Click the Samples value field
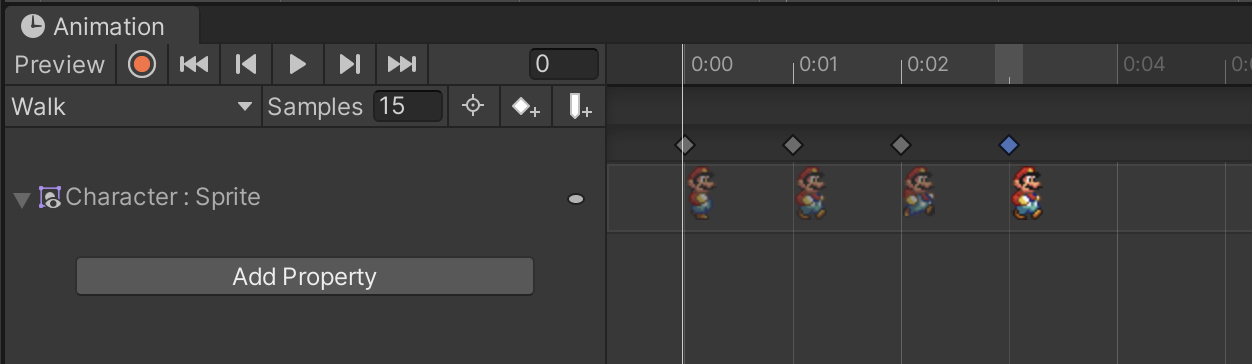This screenshot has height=364, width=1252. click(408, 106)
